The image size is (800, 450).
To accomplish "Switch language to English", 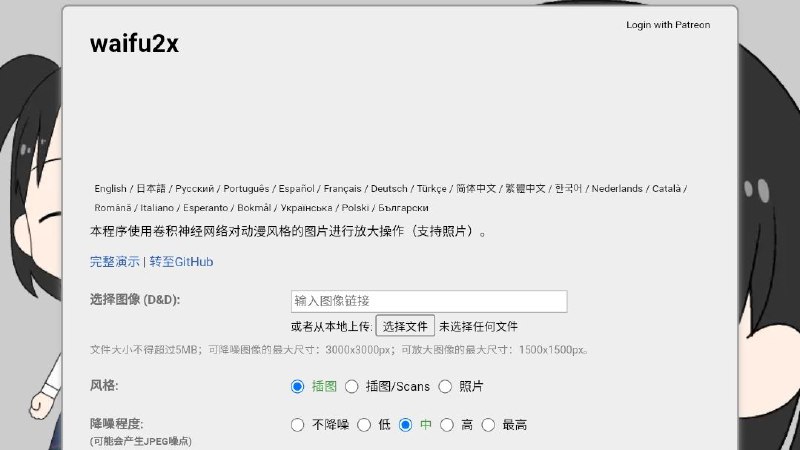I will pyautogui.click(x=110, y=189).
